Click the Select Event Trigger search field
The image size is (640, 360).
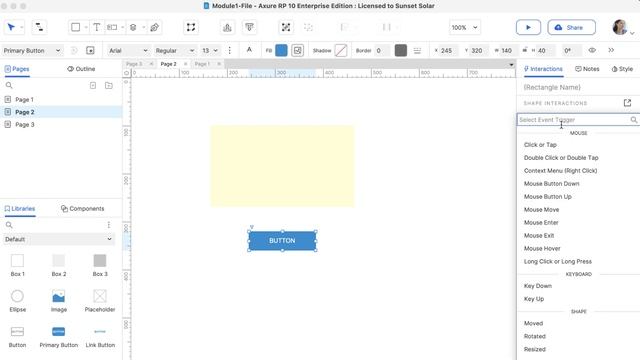pos(578,120)
